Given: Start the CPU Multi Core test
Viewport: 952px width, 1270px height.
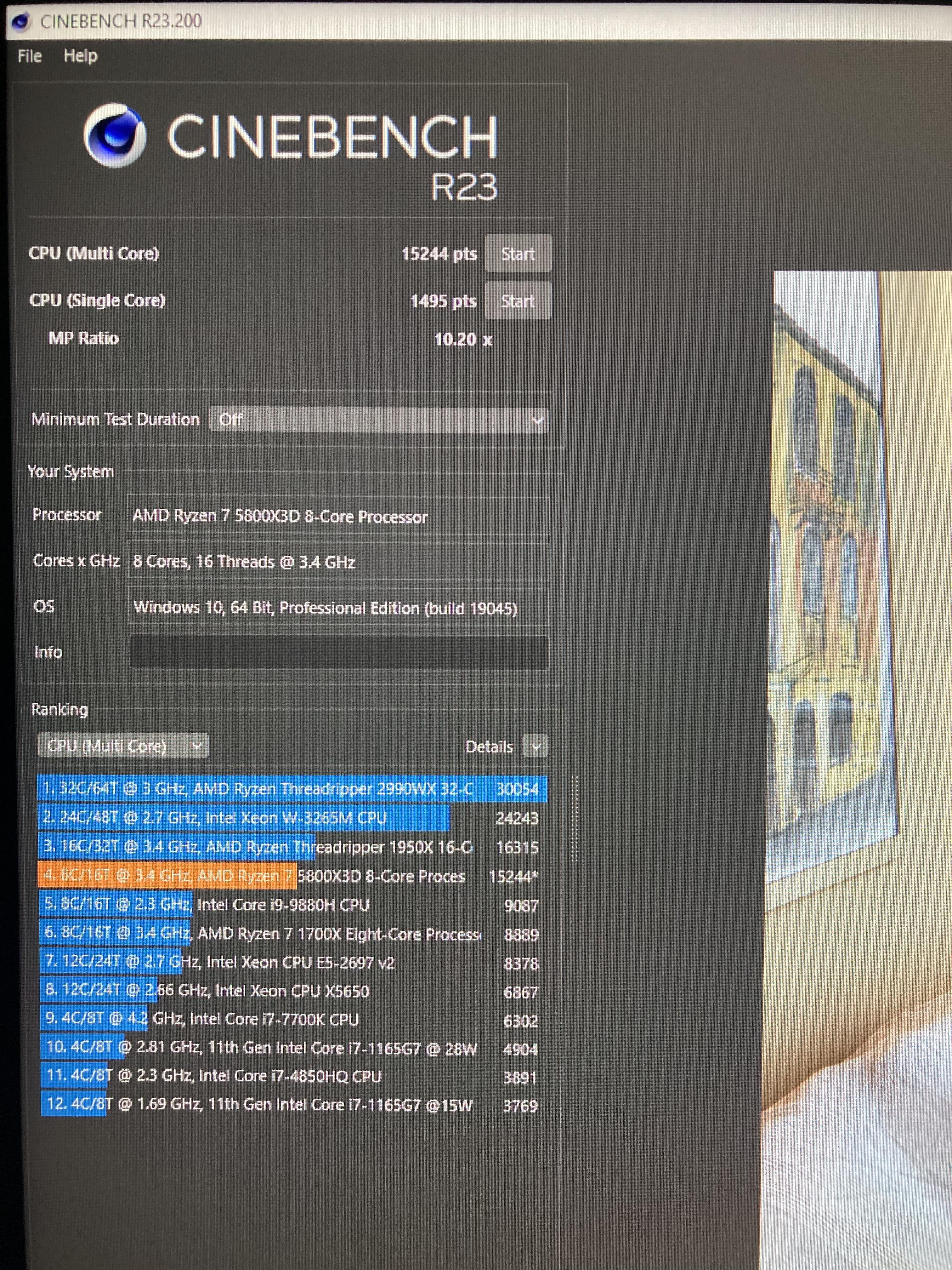Looking at the screenshot, I should click(x=518, y=254).
